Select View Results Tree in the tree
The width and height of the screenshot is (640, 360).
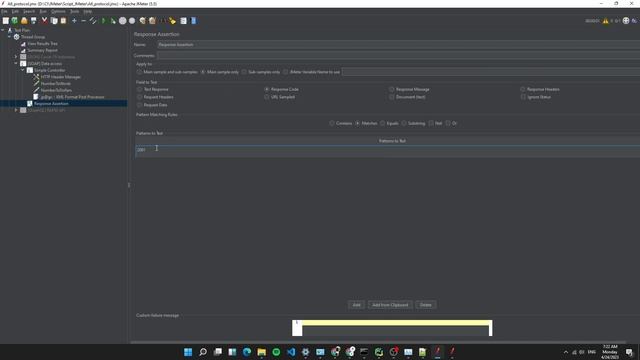point(42,44)
